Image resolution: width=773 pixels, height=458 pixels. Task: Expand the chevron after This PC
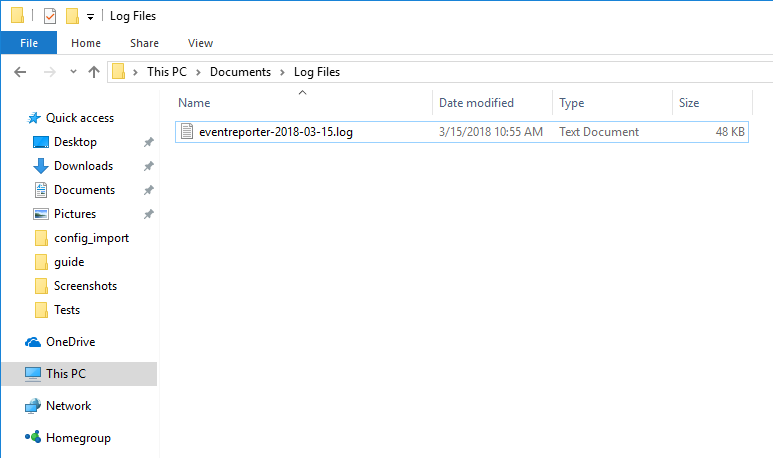click(x=198, y=72)
